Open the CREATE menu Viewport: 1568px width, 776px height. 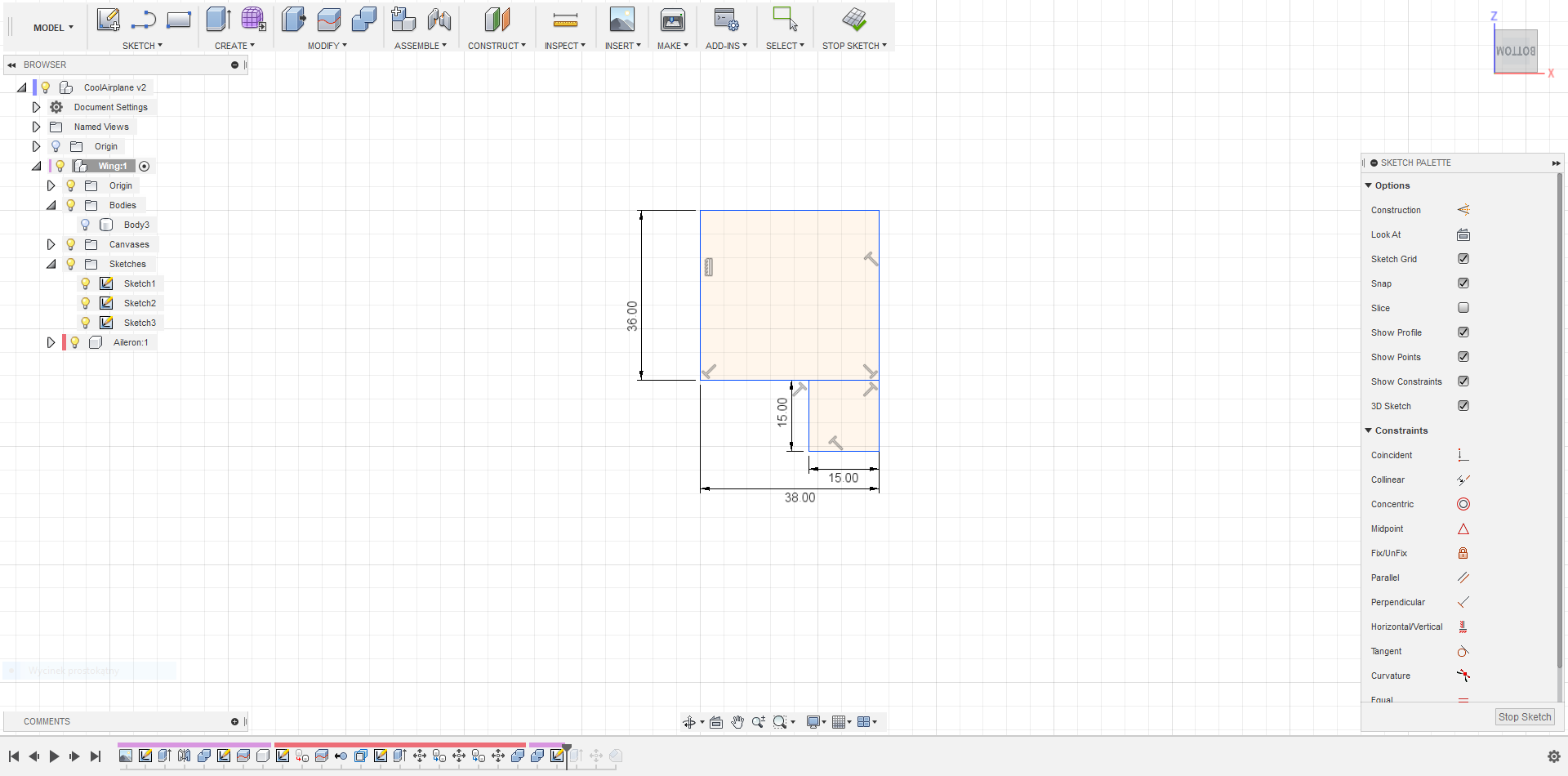234,46
